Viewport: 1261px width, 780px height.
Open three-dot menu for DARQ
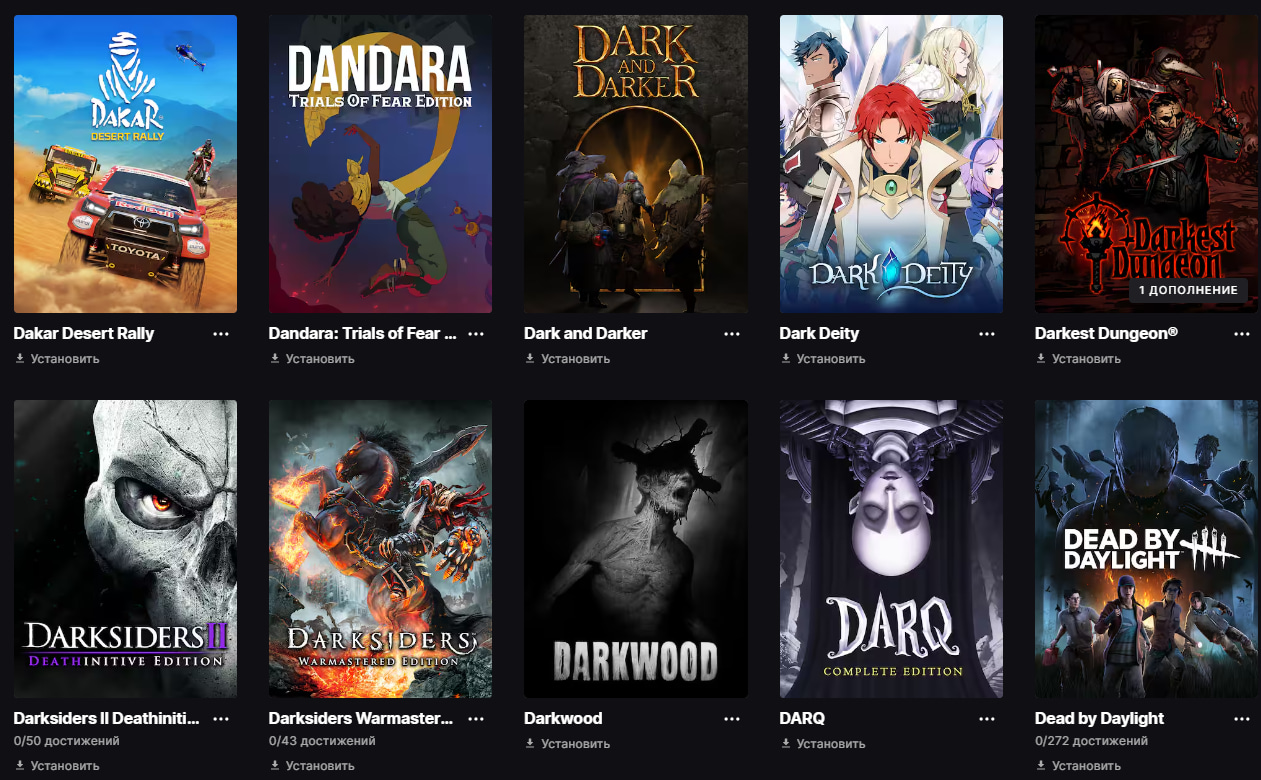pyautogui.click(x=987, y=719)
